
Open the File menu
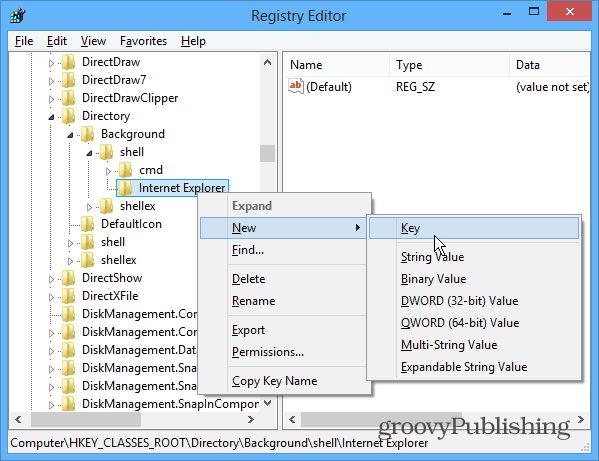point(24,41)
